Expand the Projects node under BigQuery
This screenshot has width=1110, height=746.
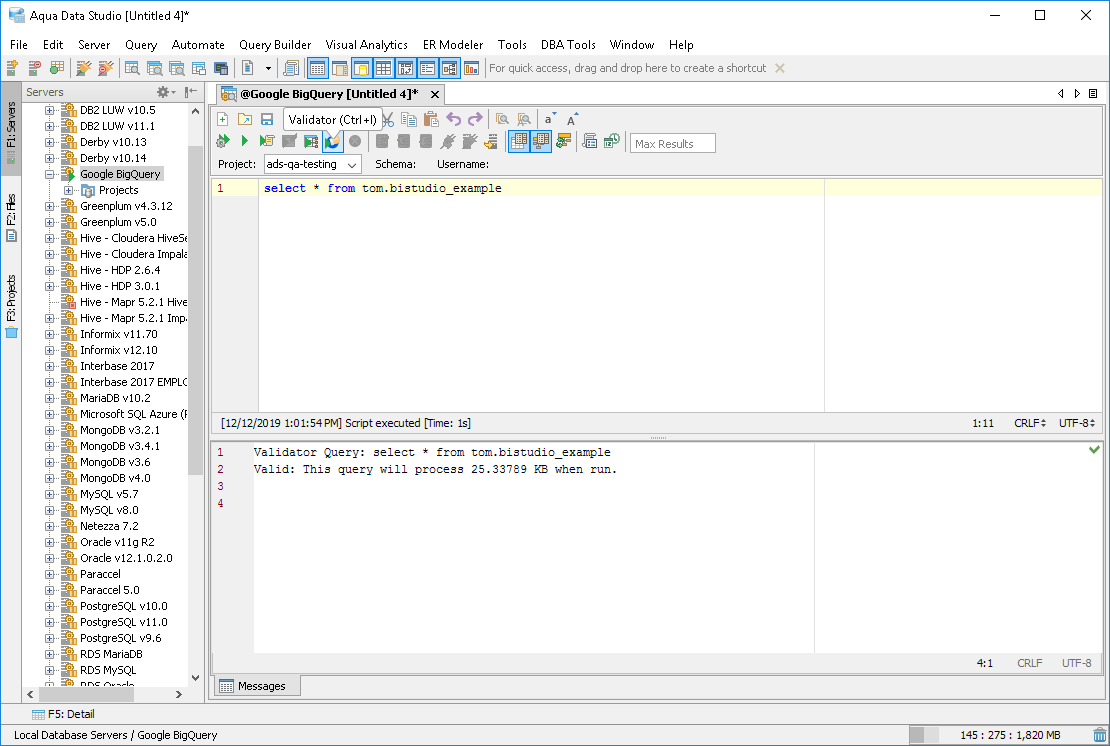pyautogui.click(x=69, y=190)
